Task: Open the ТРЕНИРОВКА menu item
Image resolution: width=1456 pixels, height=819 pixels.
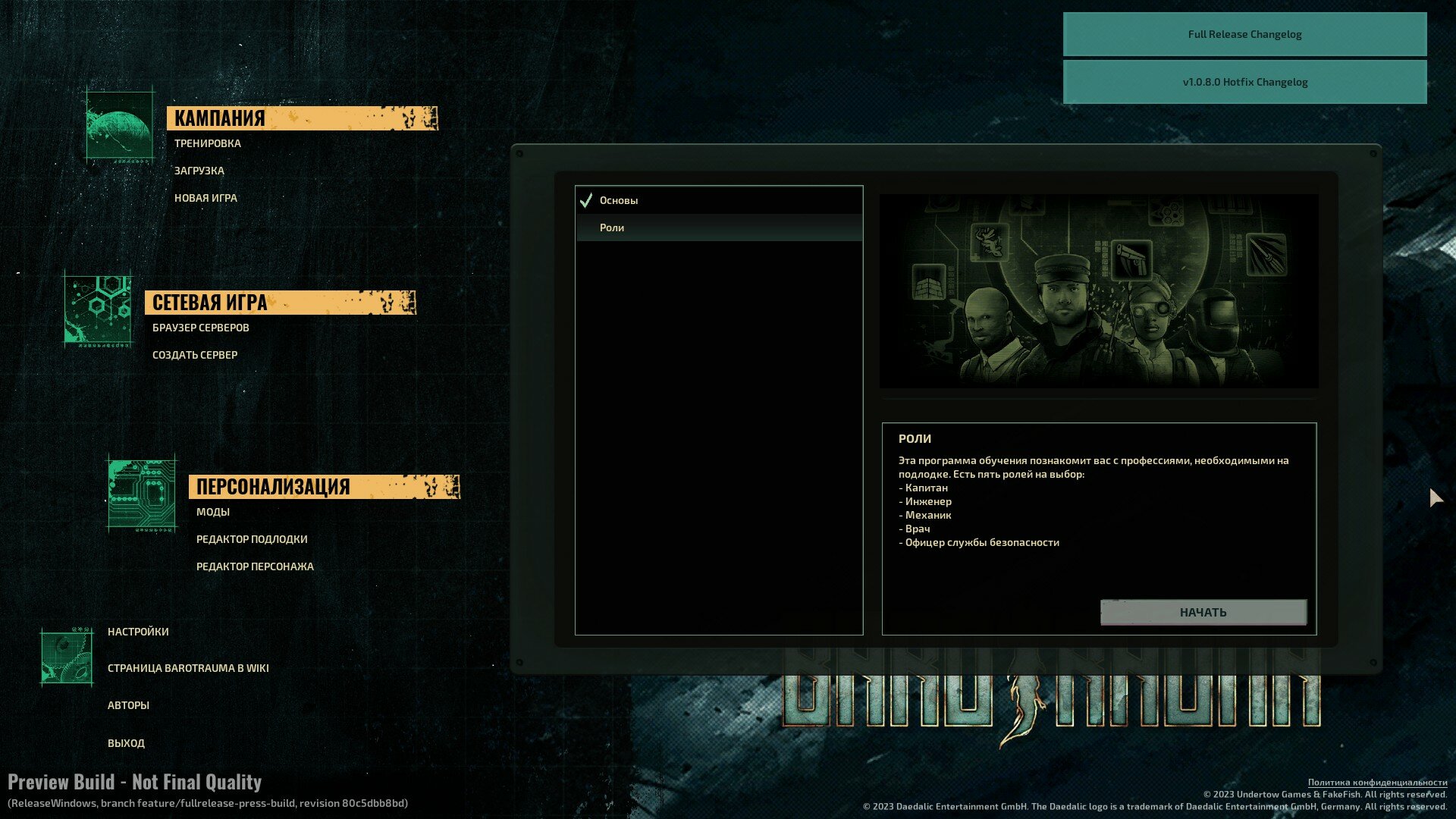Action: (208, 143)
